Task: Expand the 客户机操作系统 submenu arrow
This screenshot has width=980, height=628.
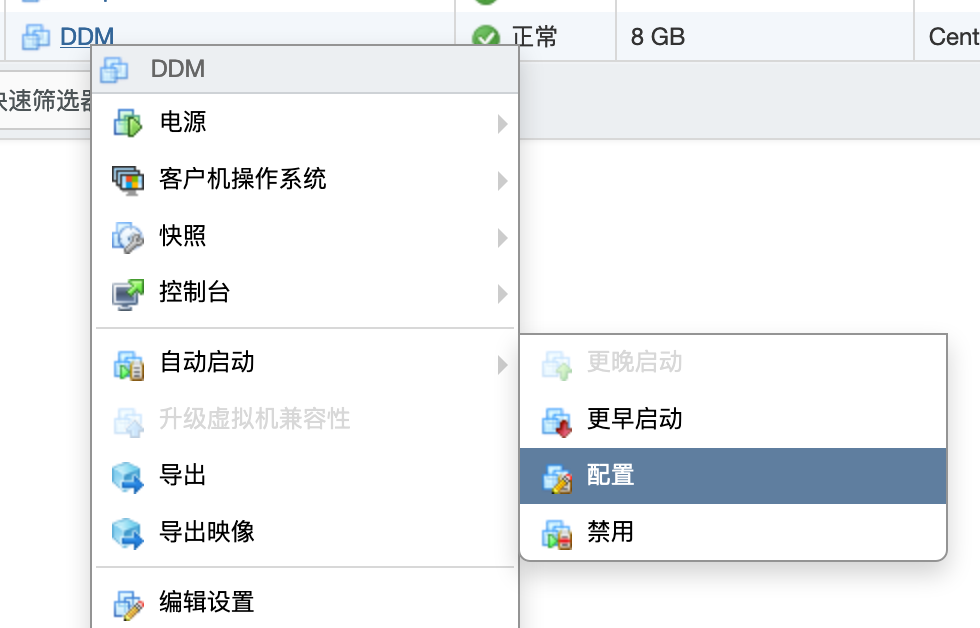Action: point(502,181)
